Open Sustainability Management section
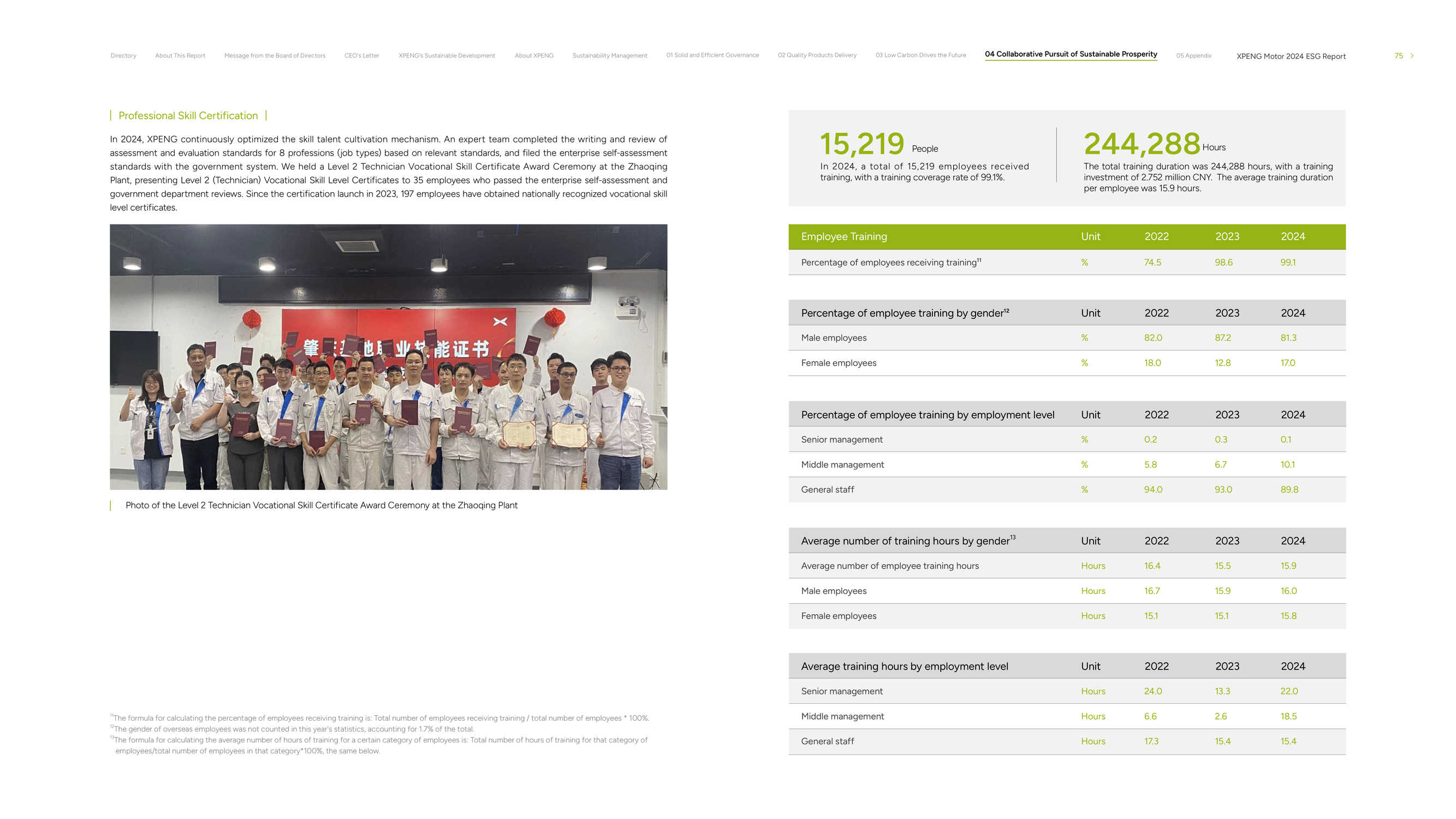This screenshot has width=1456, height=819. [609, 55]
